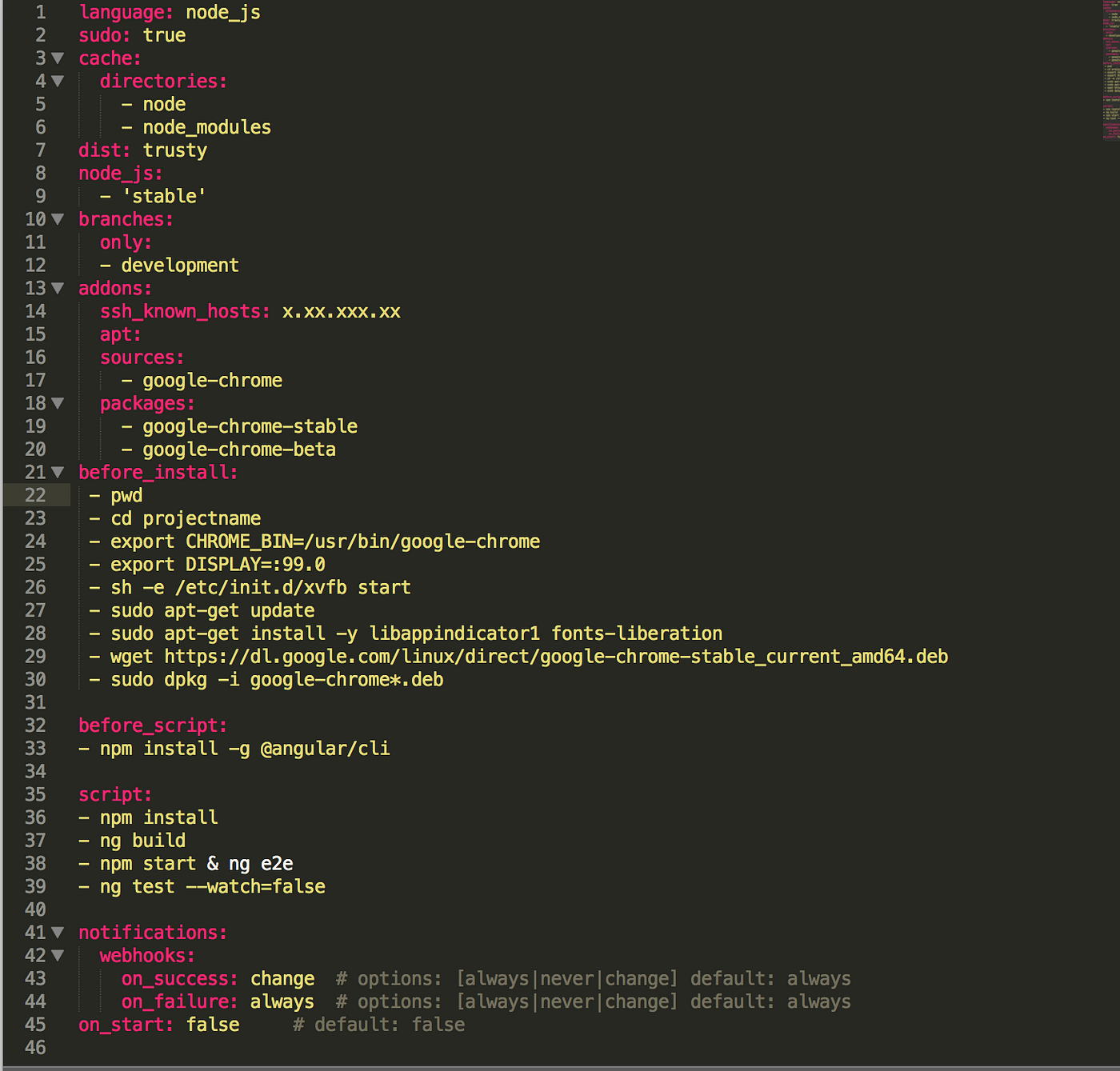This screenshot has height=1071, width=1120.
Task: Click the 'on_success:' key on line 43
Action: (x=180, y=979)
